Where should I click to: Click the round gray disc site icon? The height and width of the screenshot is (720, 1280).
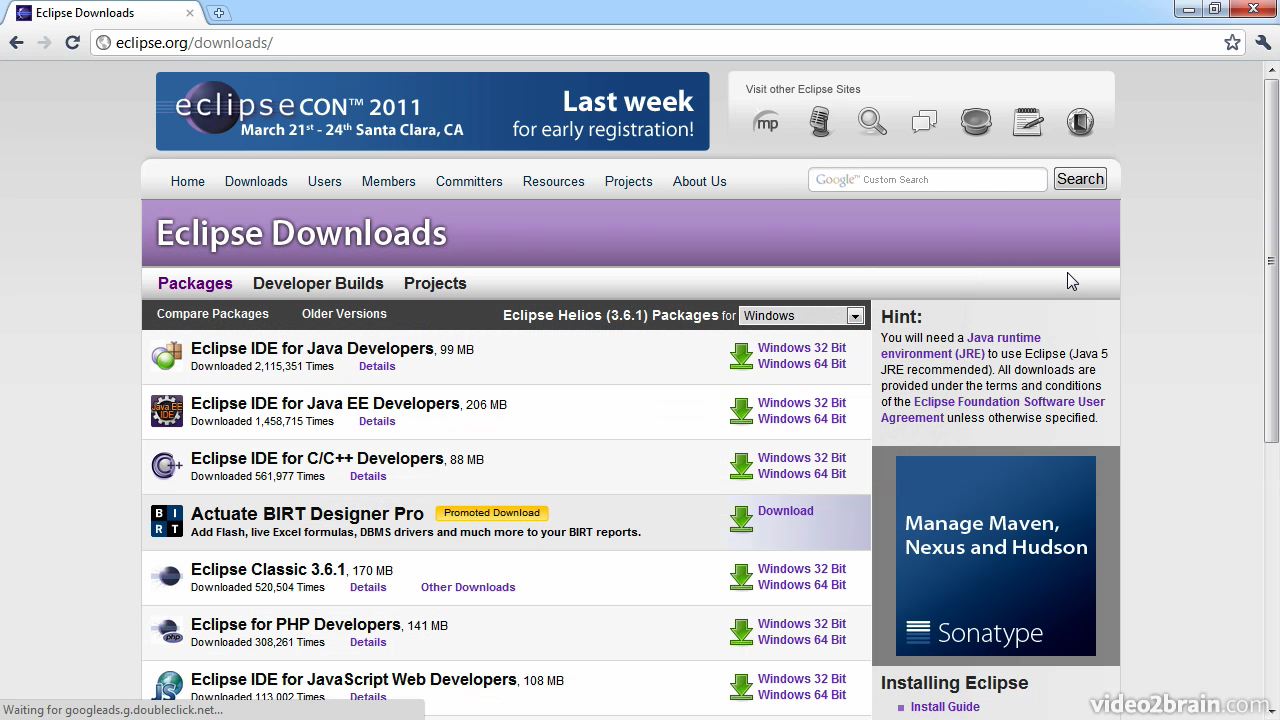tap(976, 122)
